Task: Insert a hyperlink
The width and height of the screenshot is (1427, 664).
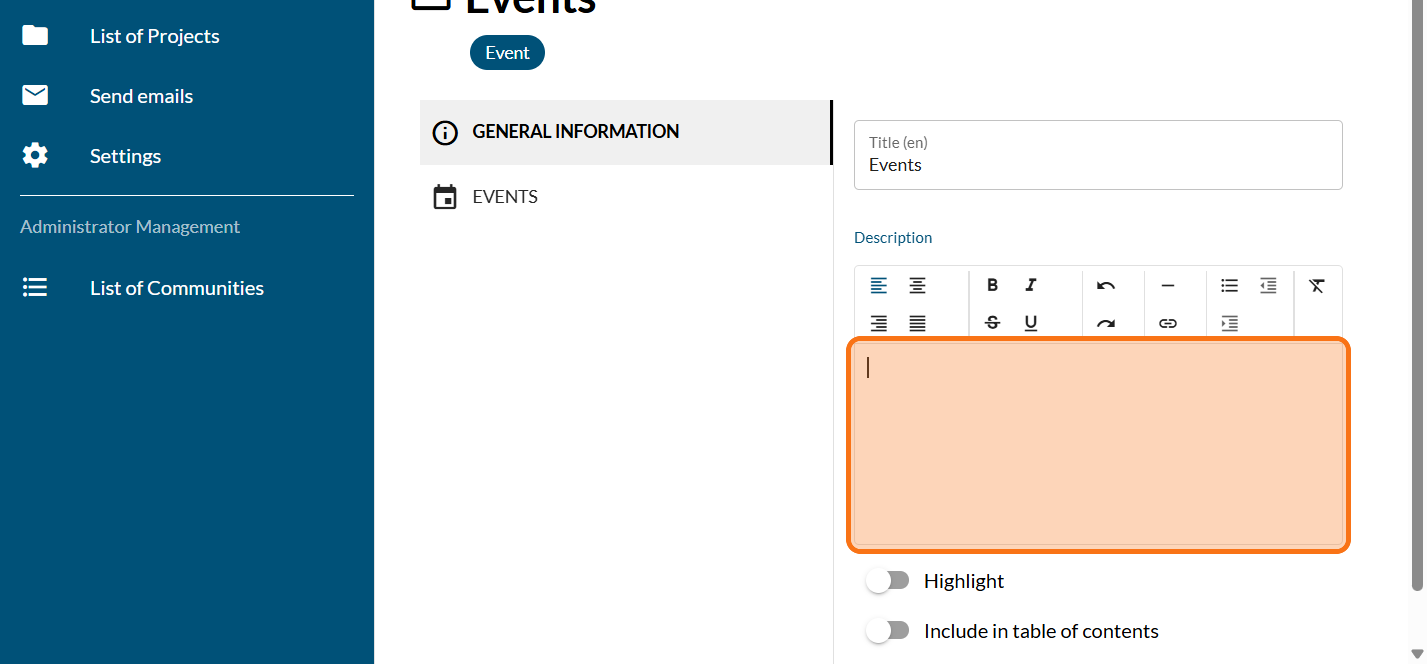Action: [1167, 323]
